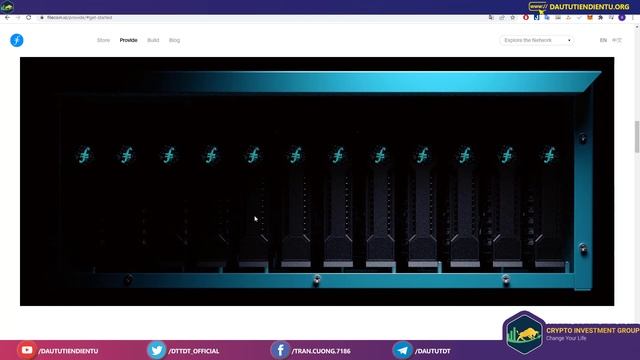Open the browser three-dot menu

pos(633,18)
